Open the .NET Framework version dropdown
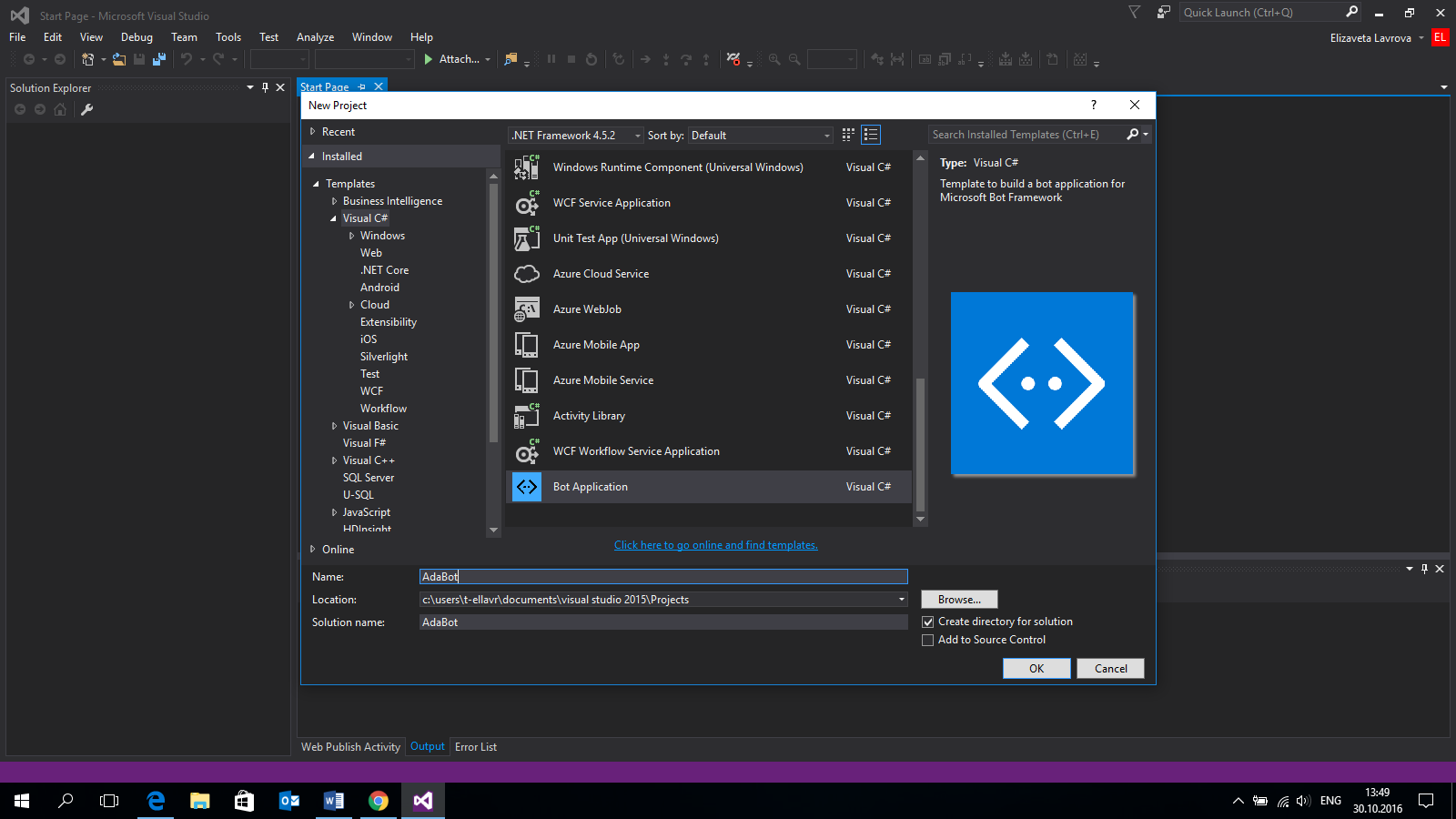This screenshot has height=819, width=1456. coord(576,136)
